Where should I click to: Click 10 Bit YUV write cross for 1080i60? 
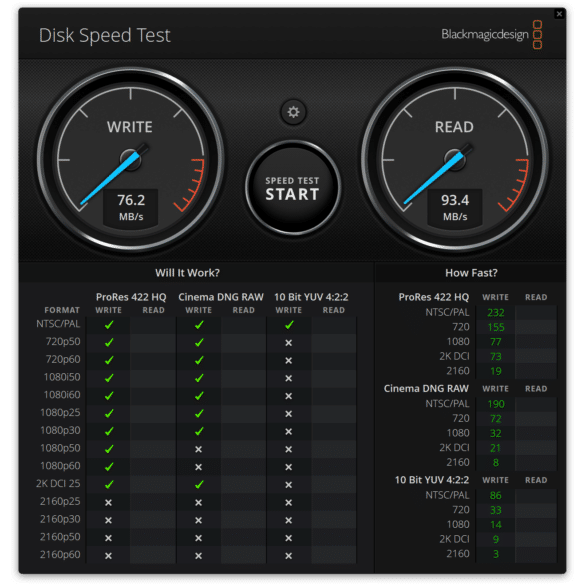tap(288, 396)
